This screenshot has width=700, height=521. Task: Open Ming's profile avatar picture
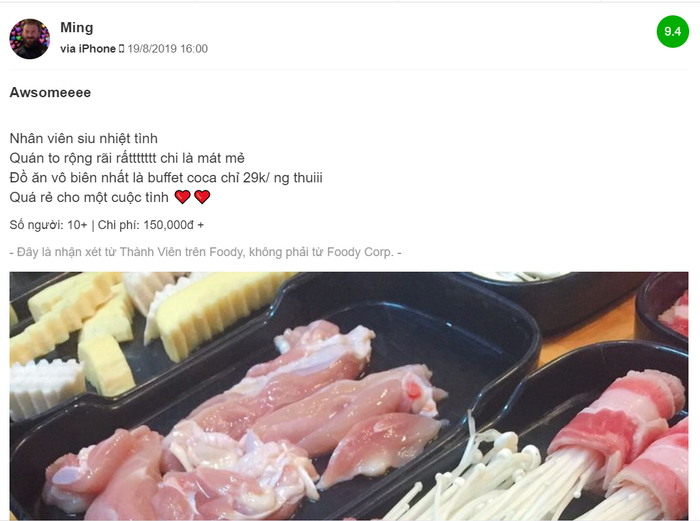coord(29,38)
